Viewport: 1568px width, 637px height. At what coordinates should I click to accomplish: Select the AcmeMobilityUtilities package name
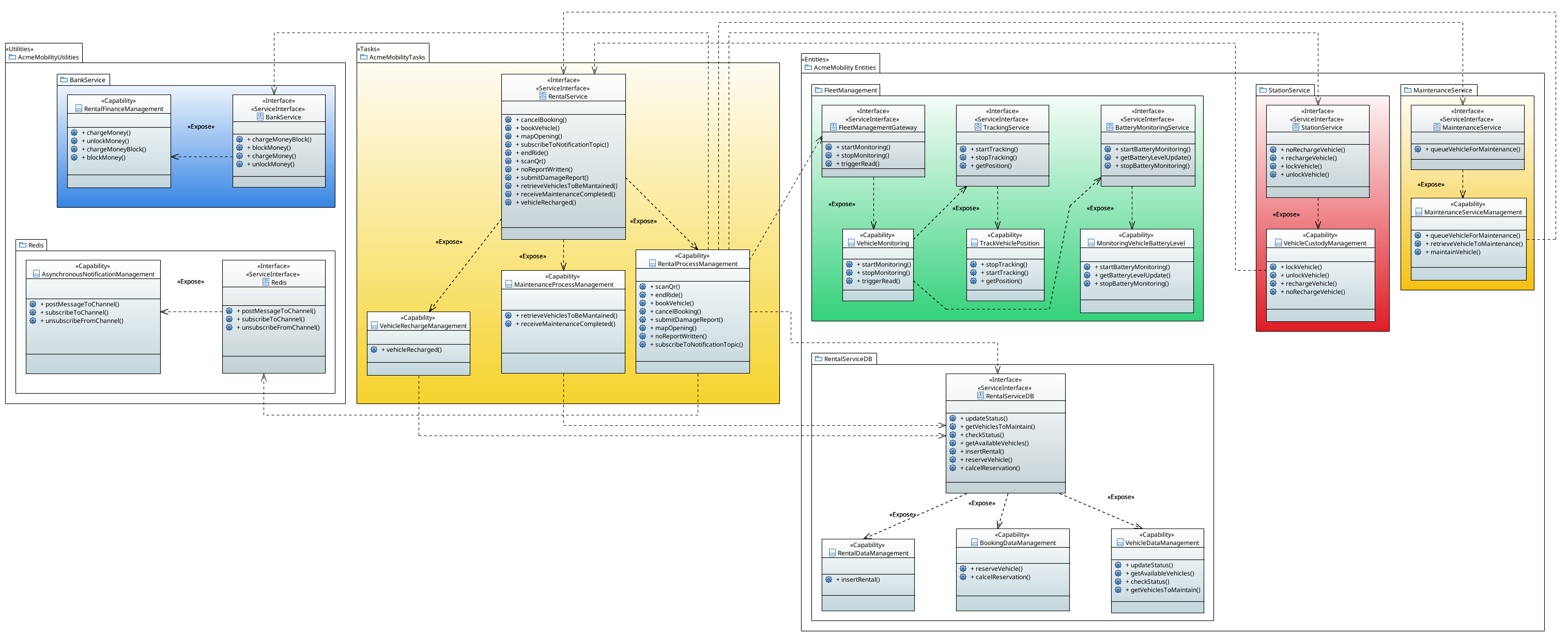click(48, 57)
